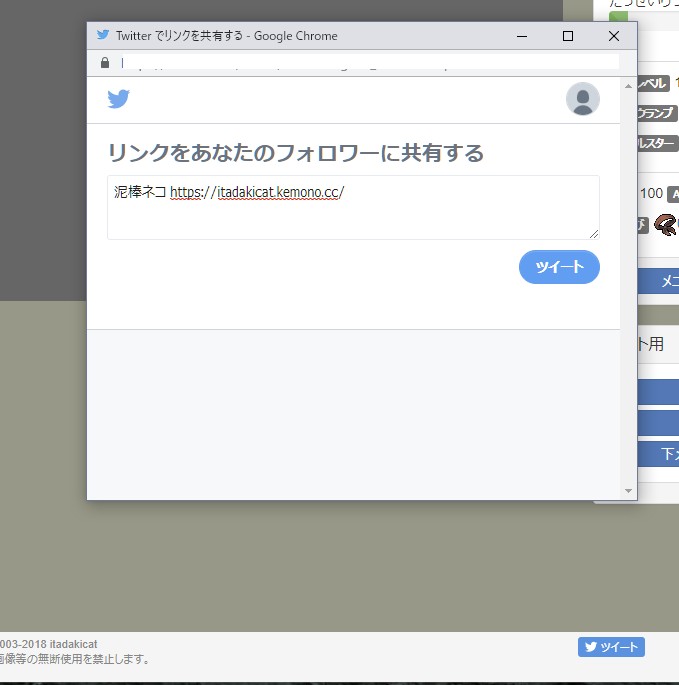This screenshot has height=685, width=679.
Task: Click the gray クランプ badge
Action: (x=657, y=113)
